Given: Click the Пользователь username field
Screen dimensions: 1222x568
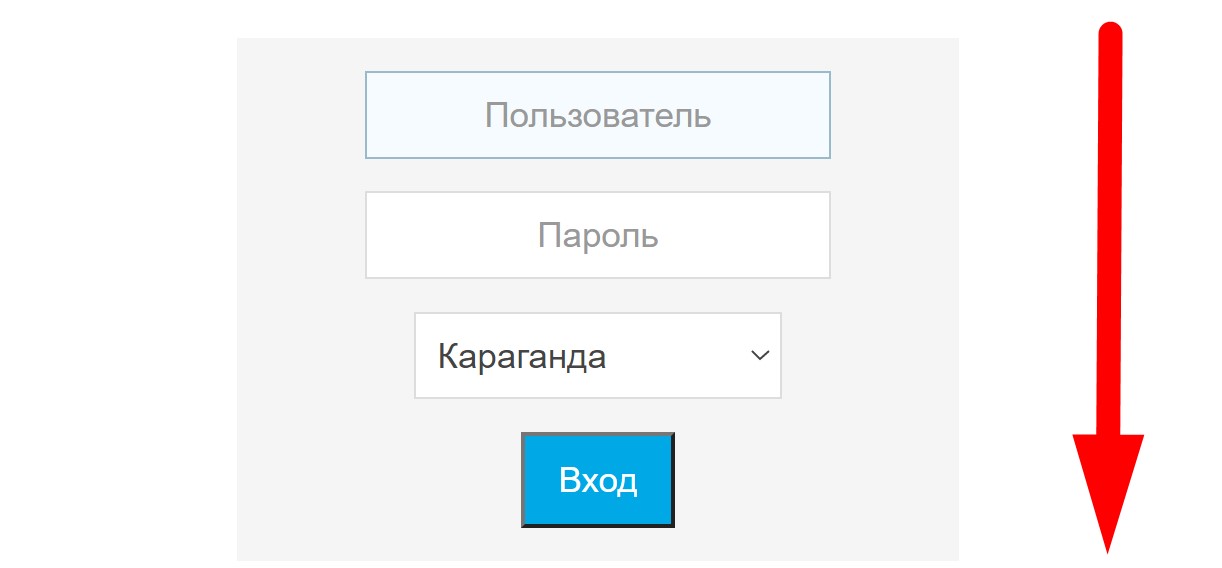Looking at the screenshot, I should (597, 115).
